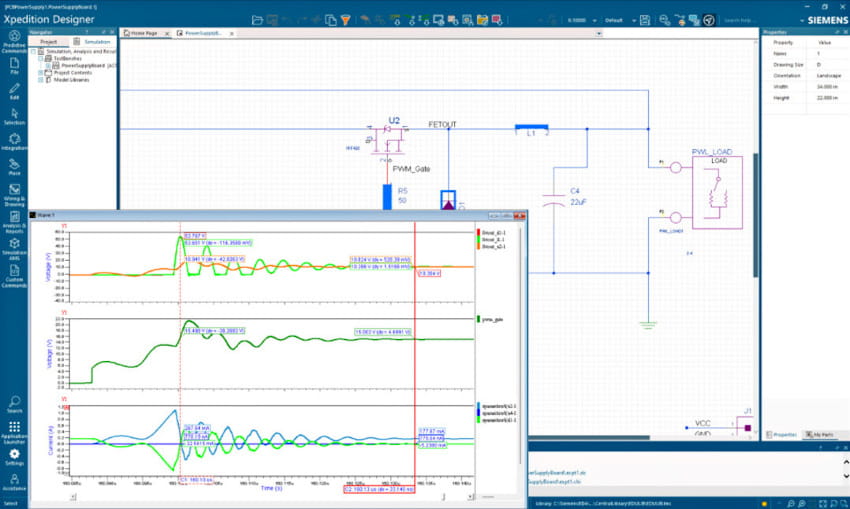Click the Place sidebar icon
The height and width of the screenshot is (509, 850).
click(x=14, y=164)
